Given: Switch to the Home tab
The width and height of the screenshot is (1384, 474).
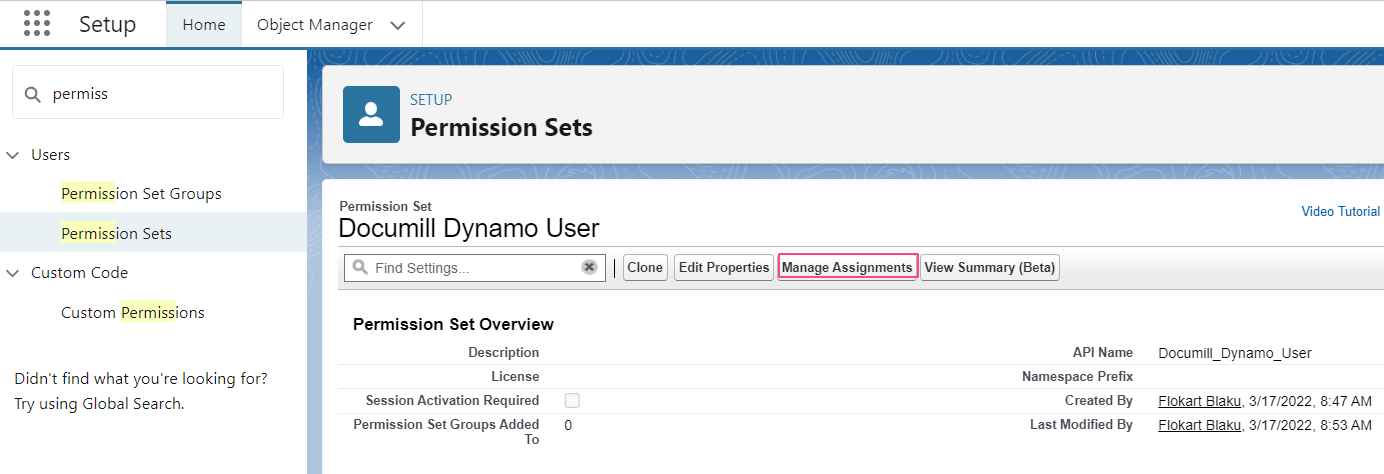Looking at the screenshot, I should tap(204, 24).
